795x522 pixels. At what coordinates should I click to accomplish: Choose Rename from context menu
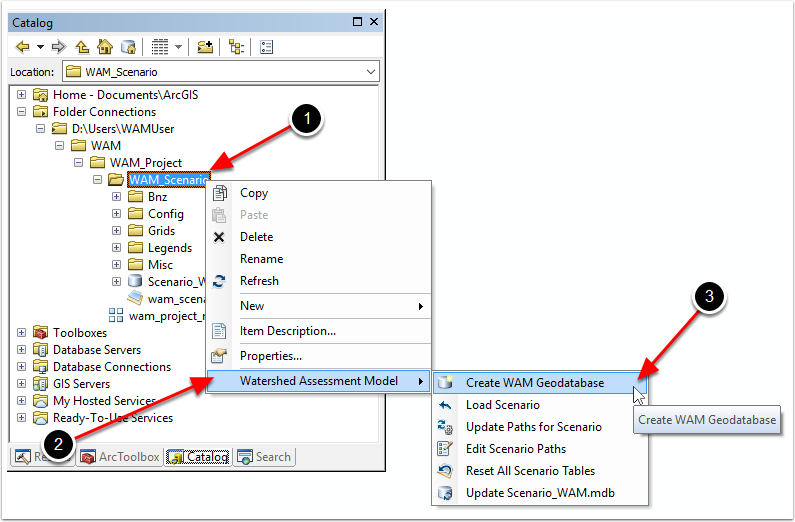pyautogui.click(x=318, y=259)
